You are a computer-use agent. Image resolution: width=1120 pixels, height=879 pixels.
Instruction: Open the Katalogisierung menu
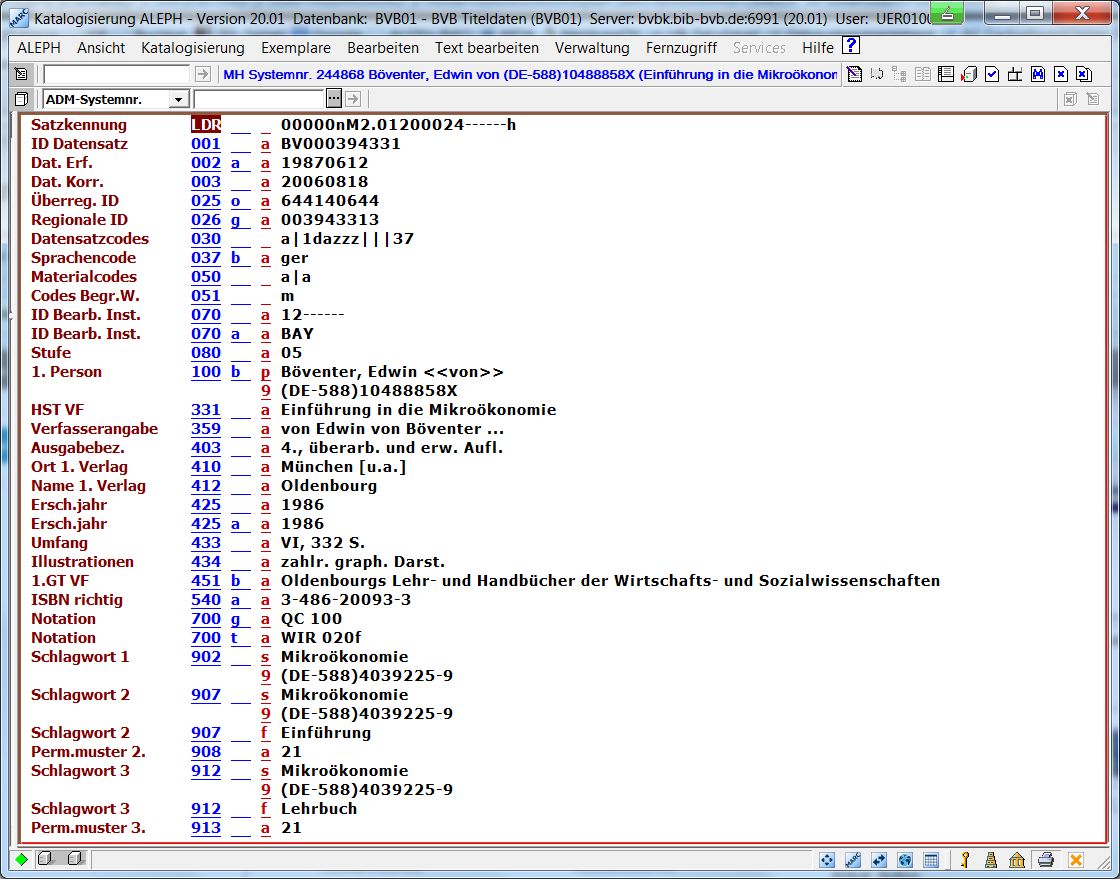193,48
